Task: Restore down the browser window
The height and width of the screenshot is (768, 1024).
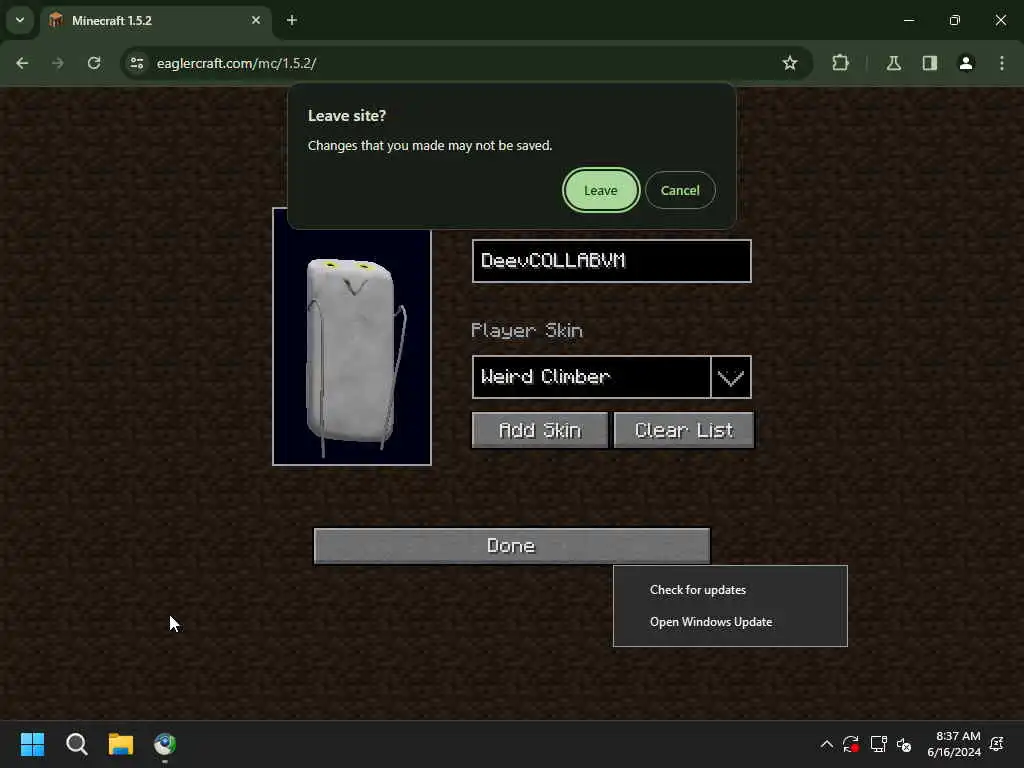Action: click(955, 20)
